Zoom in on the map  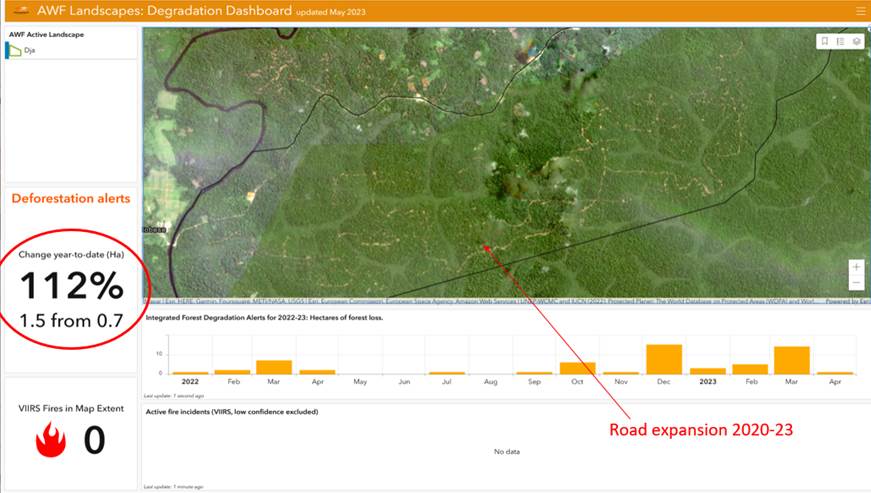(x=857, y=267)
